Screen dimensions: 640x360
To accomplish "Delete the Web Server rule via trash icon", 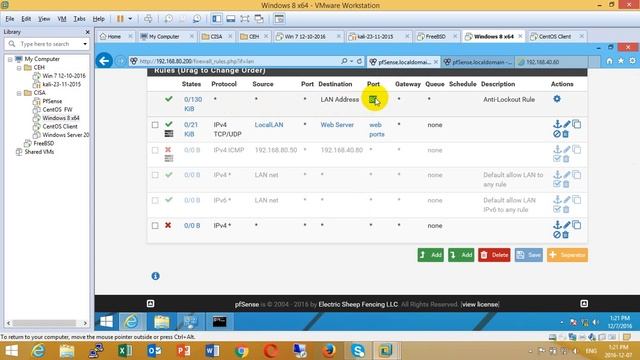I will click(566, 134).
